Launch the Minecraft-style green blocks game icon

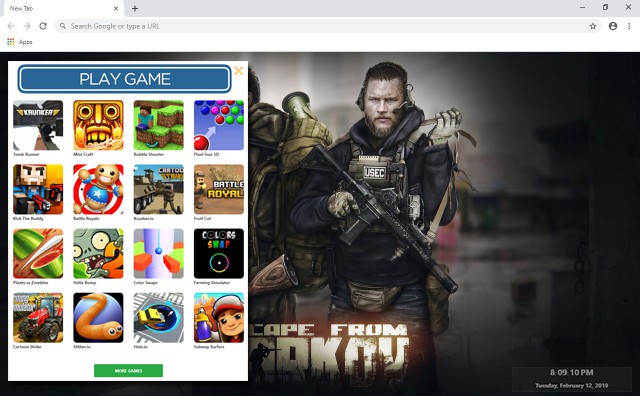click(x=158, y=125)
